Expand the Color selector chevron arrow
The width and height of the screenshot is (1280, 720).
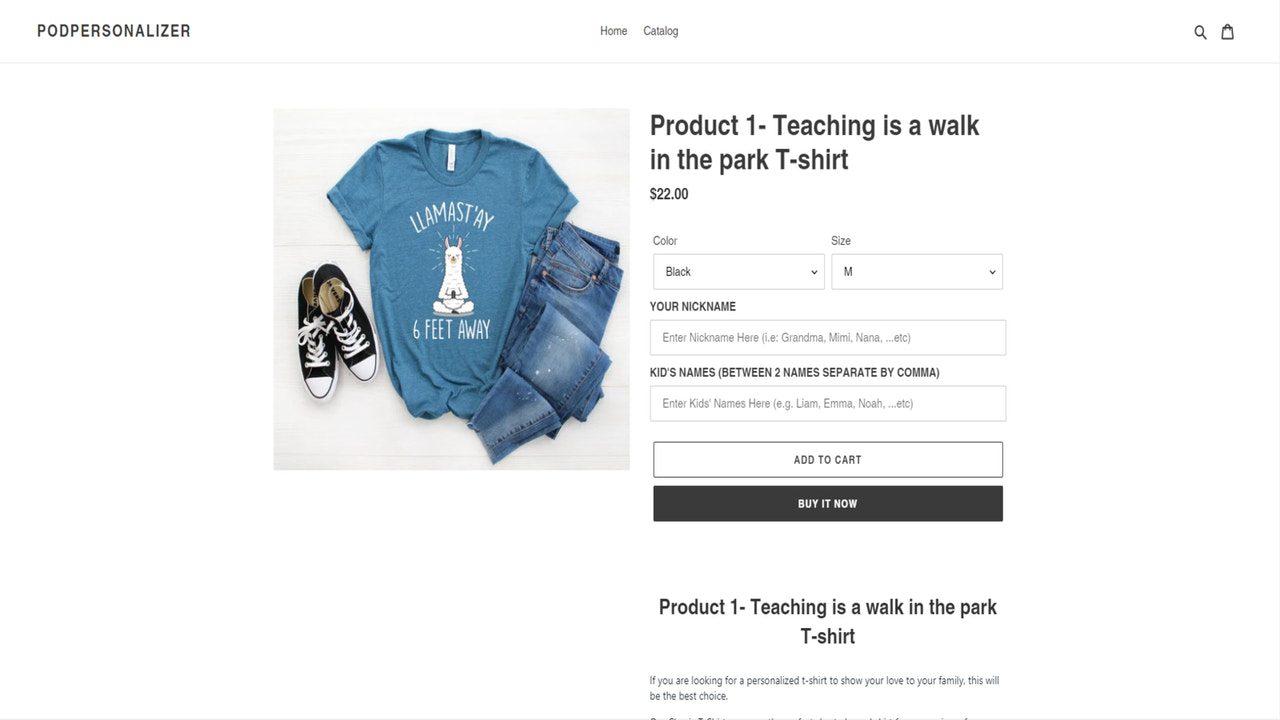point(814,271)
